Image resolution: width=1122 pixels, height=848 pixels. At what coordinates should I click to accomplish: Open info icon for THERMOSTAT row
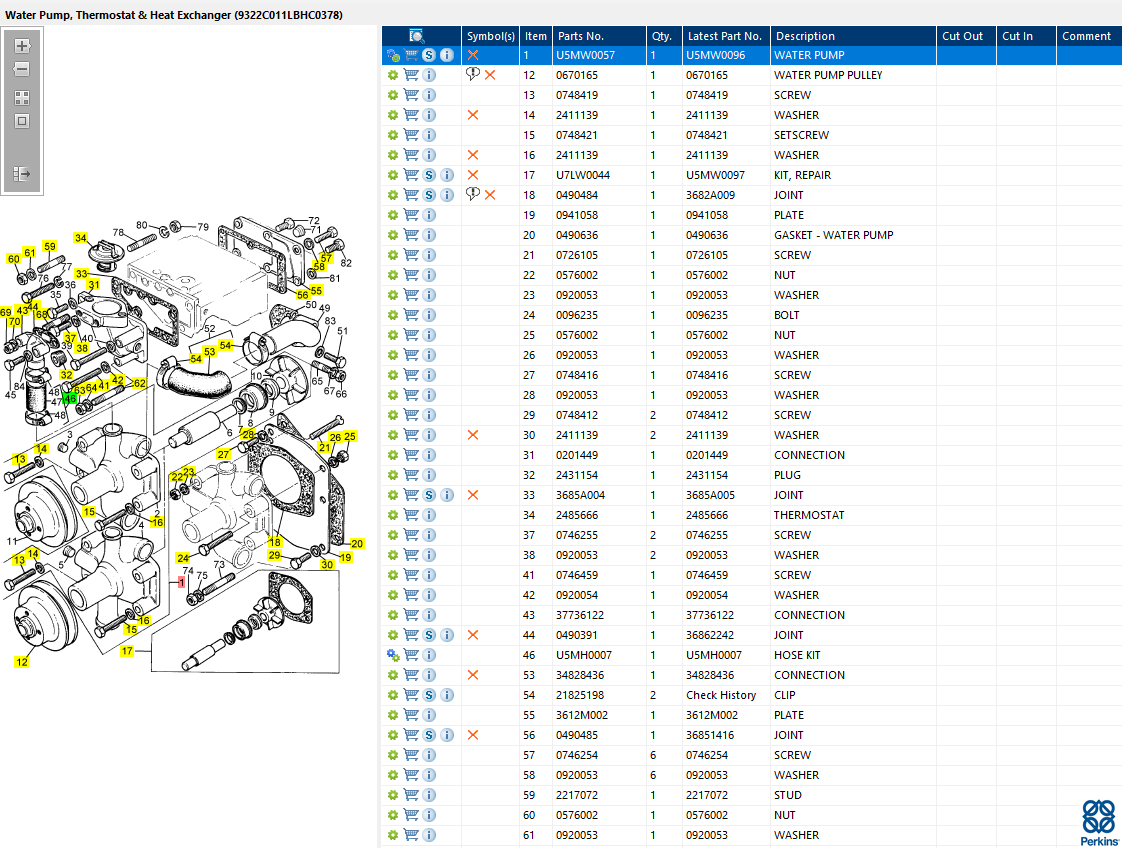429,515
